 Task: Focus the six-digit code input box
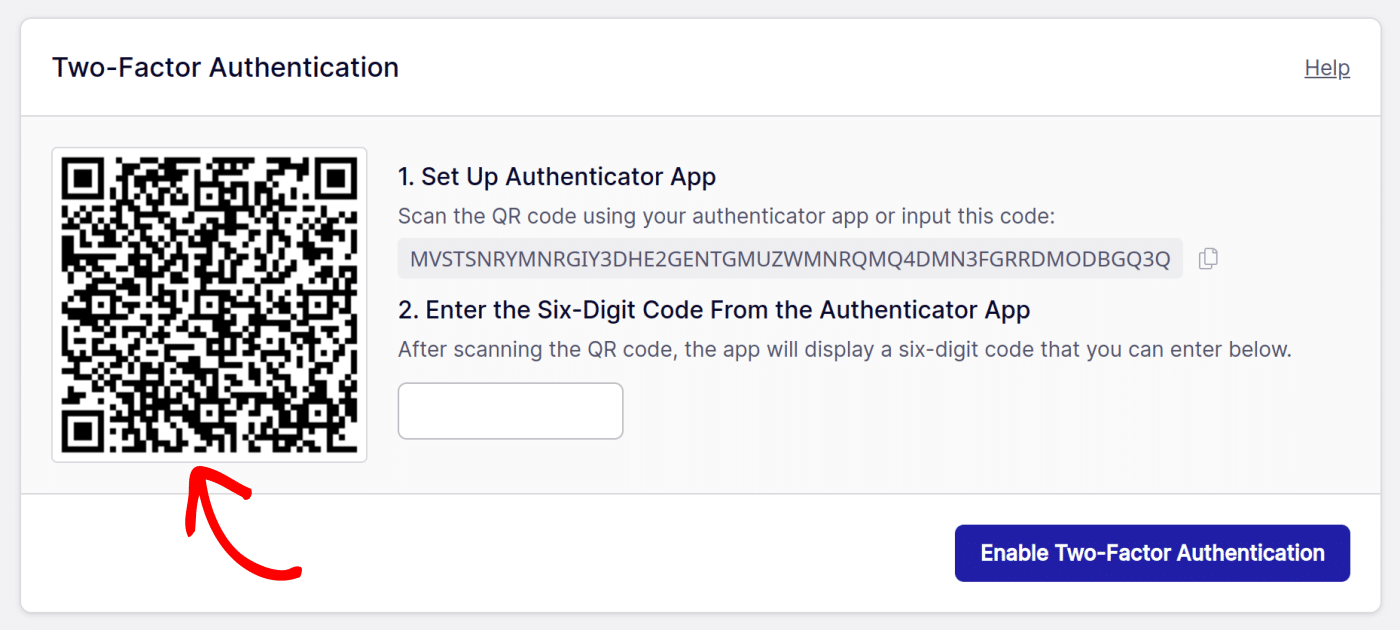click(x=510, y=411)
